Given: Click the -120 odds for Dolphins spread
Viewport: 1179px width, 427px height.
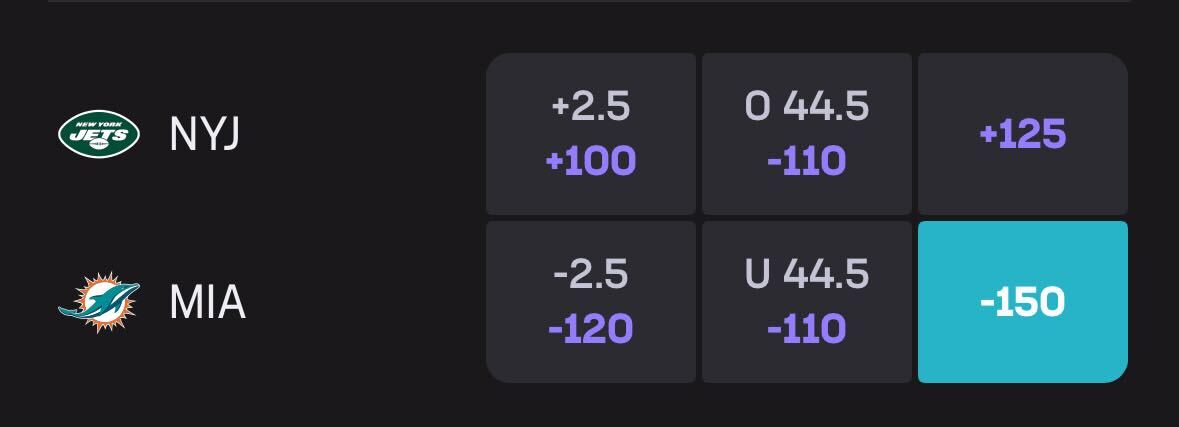Looking at the screenshot, I should 590,328.
